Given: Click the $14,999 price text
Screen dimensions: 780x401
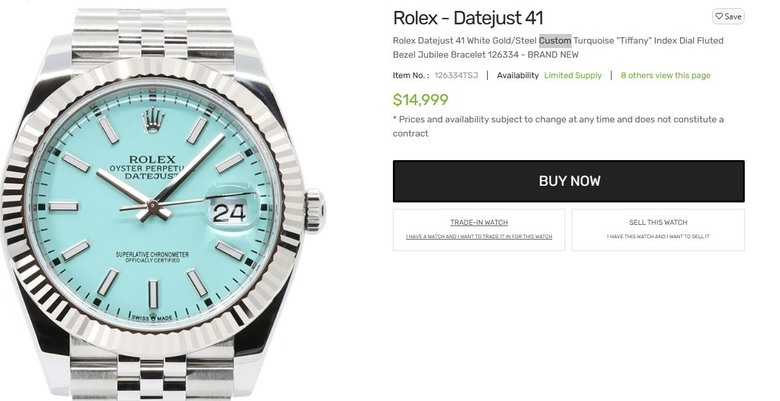Looking at the screenshot, I should tap(420, 100).
